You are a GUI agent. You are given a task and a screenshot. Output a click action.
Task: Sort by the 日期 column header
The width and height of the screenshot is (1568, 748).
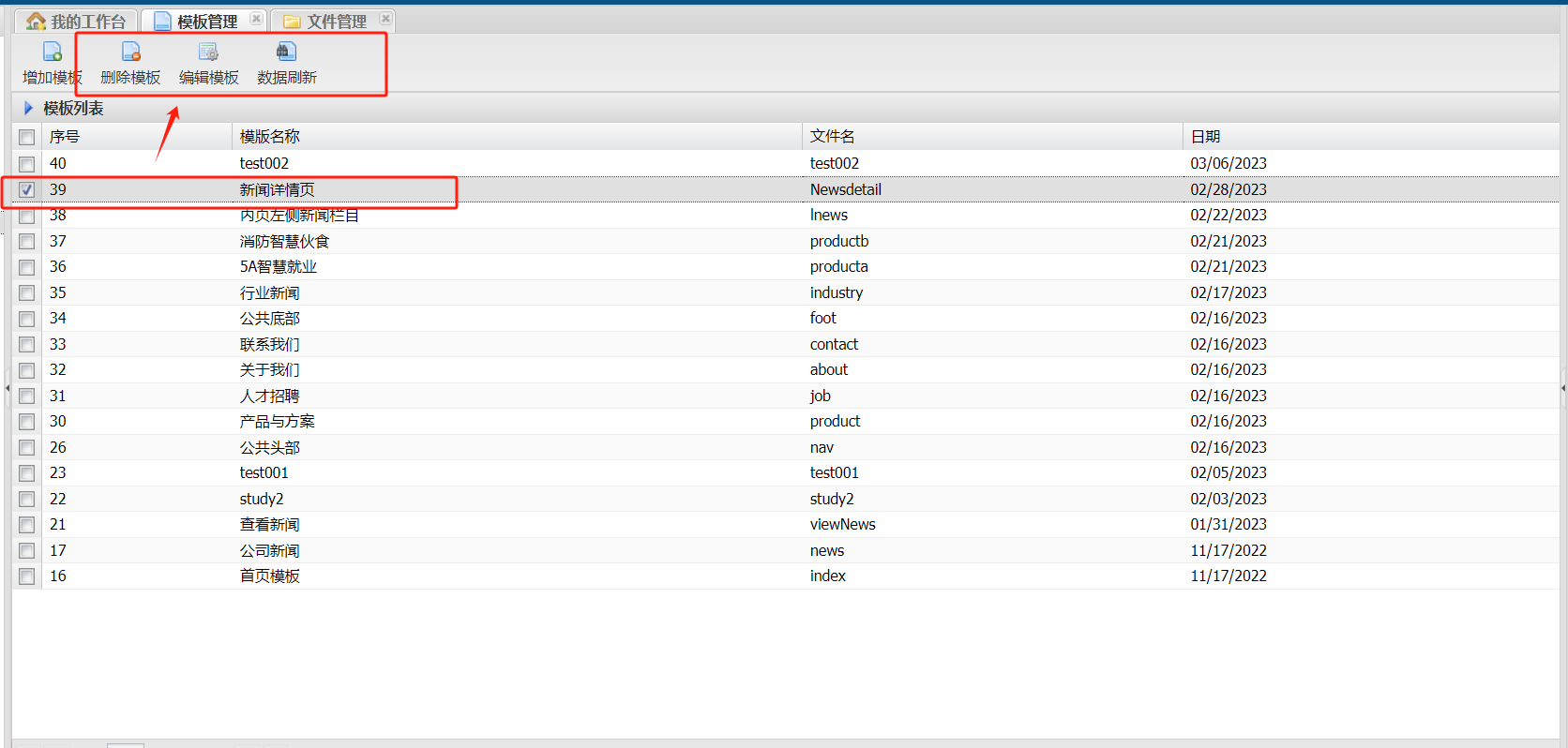pos(1205,137)
